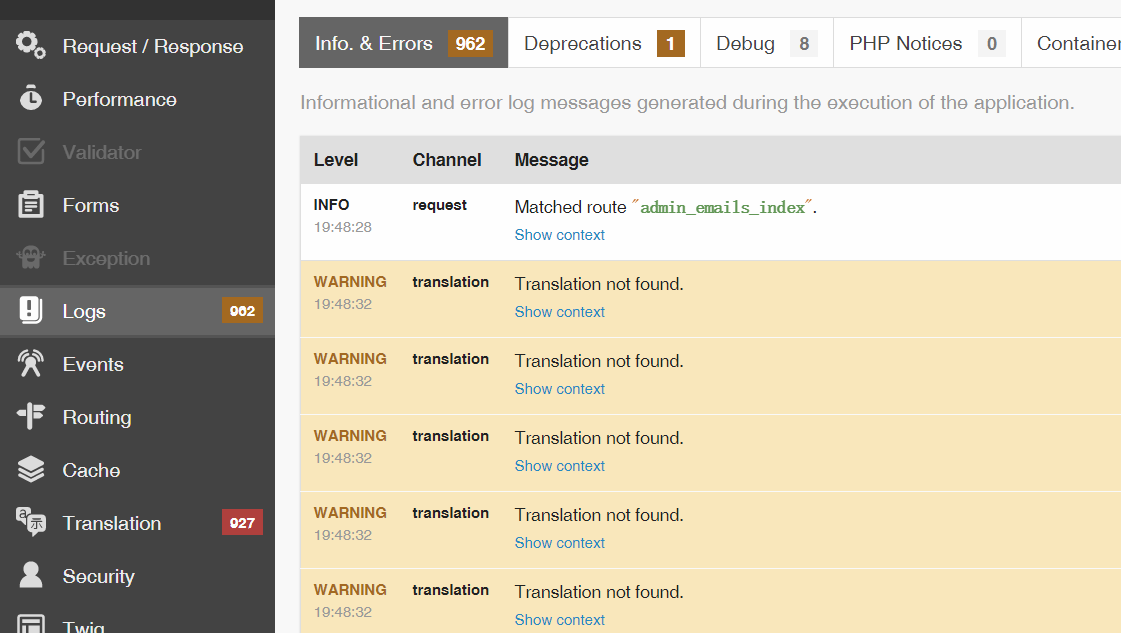1121x633 pixels.
Task: Show context for second translation warning
Action: (x=559, y=389)
